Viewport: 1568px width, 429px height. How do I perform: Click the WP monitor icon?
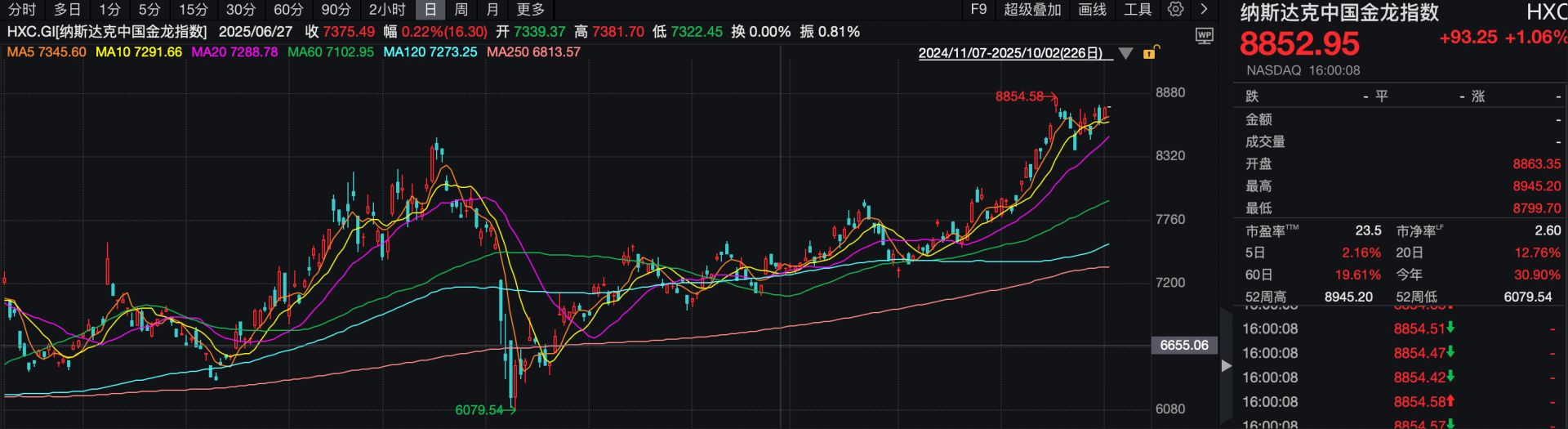pyautogui.click(x=1204, y=35)
